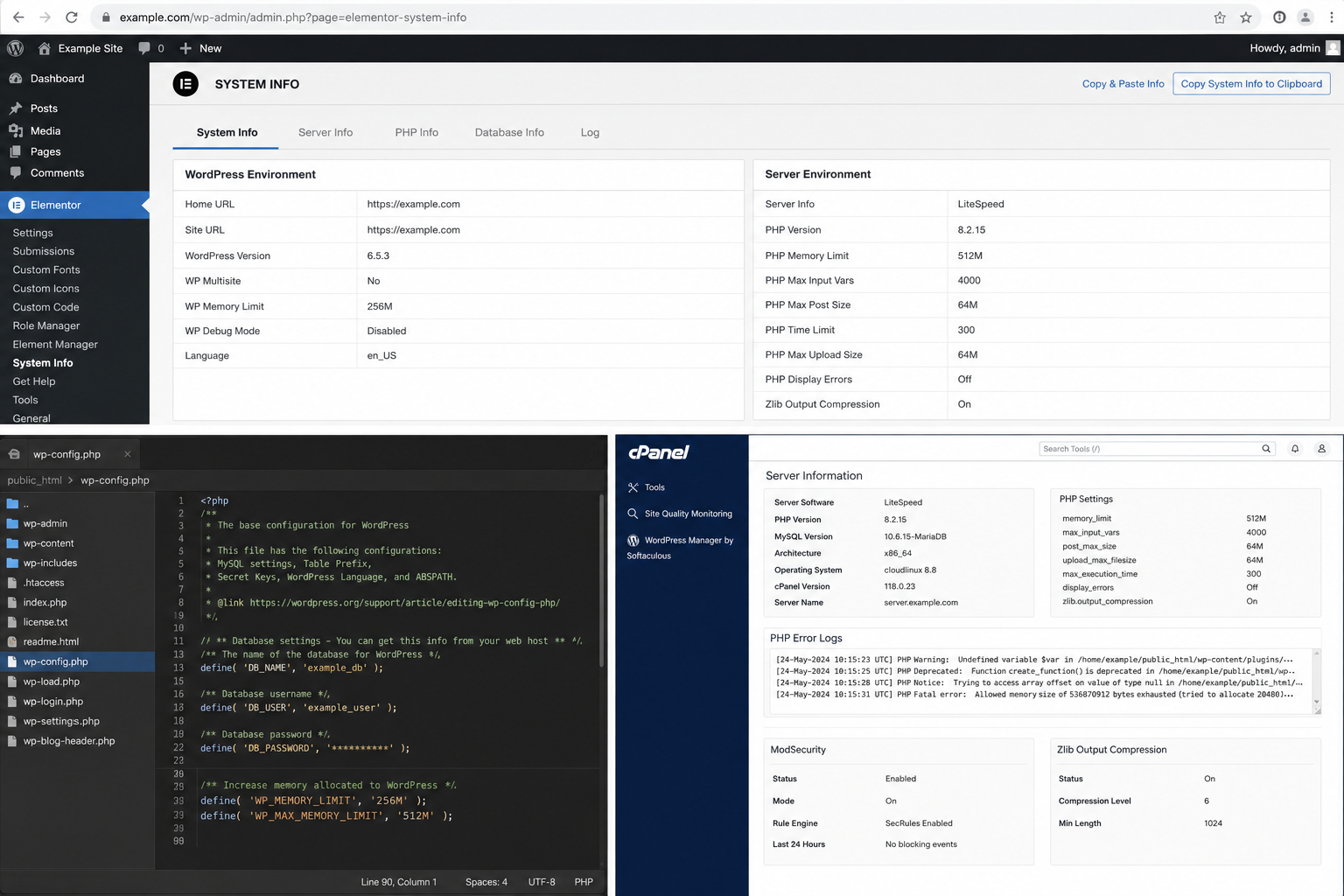Click the Copy & Paste Info link
The height and width of the screenshot is (896, 1344).
(x=1123, y=84)
